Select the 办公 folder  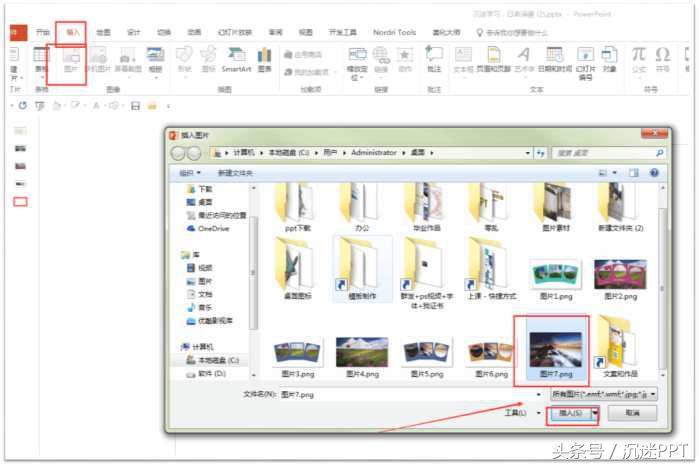click(x=362, y=207)
